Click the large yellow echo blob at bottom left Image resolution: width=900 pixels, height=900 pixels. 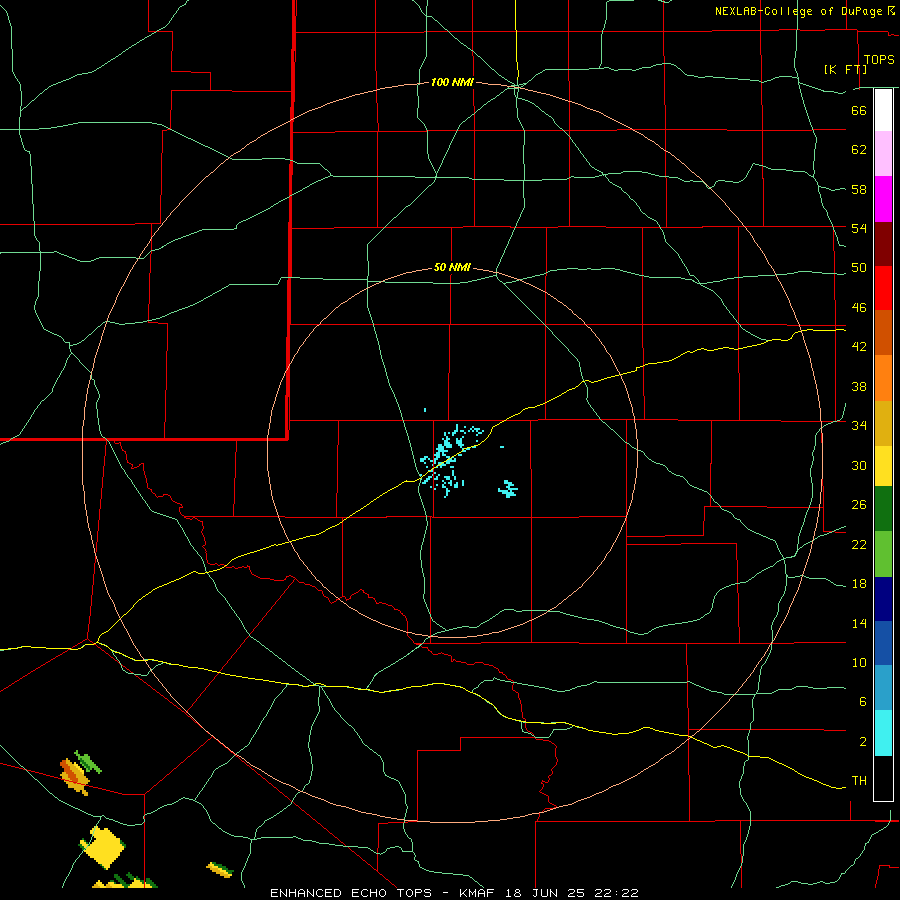coord(103,847)
